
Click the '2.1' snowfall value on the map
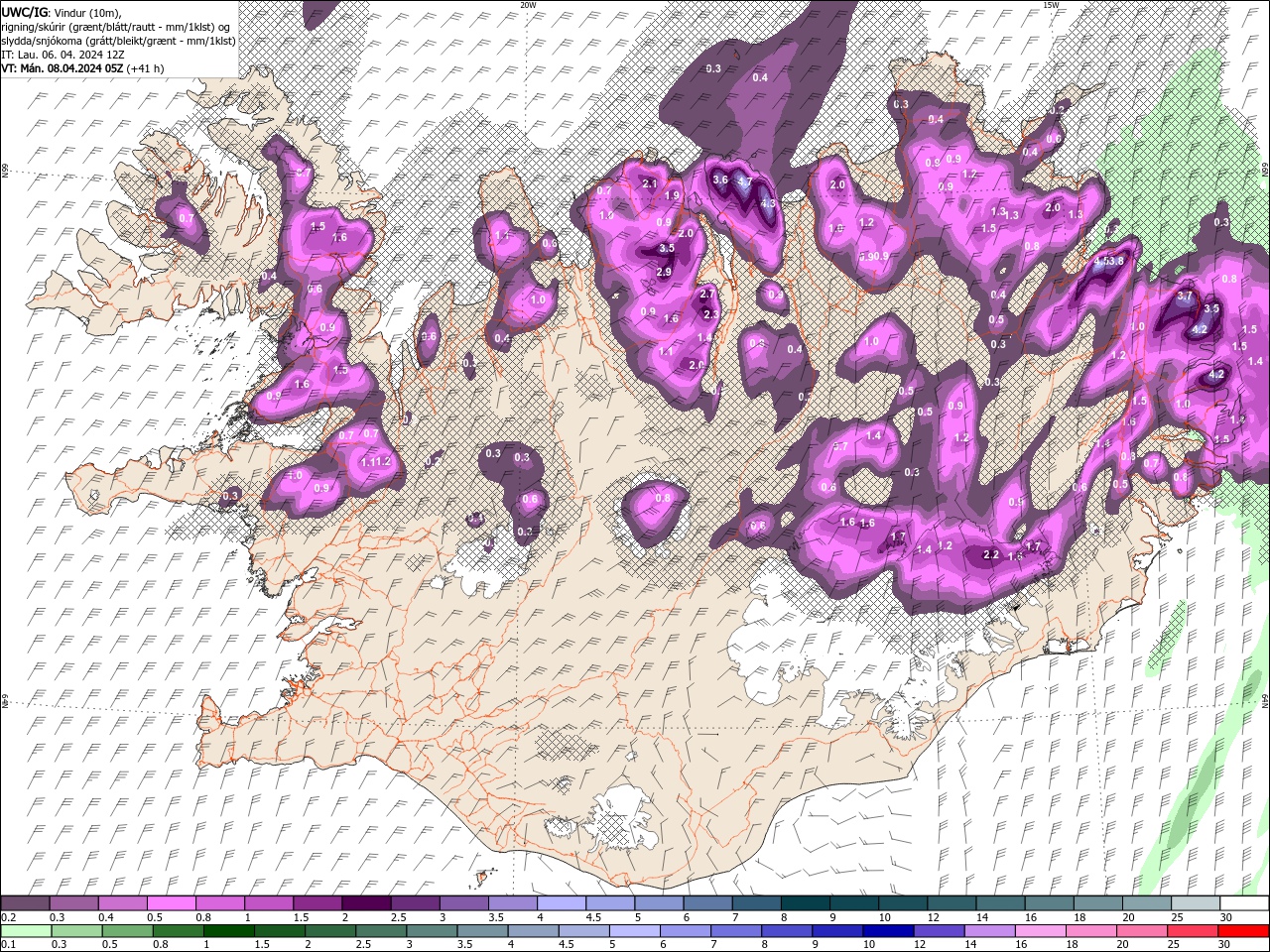coord(650,183)
